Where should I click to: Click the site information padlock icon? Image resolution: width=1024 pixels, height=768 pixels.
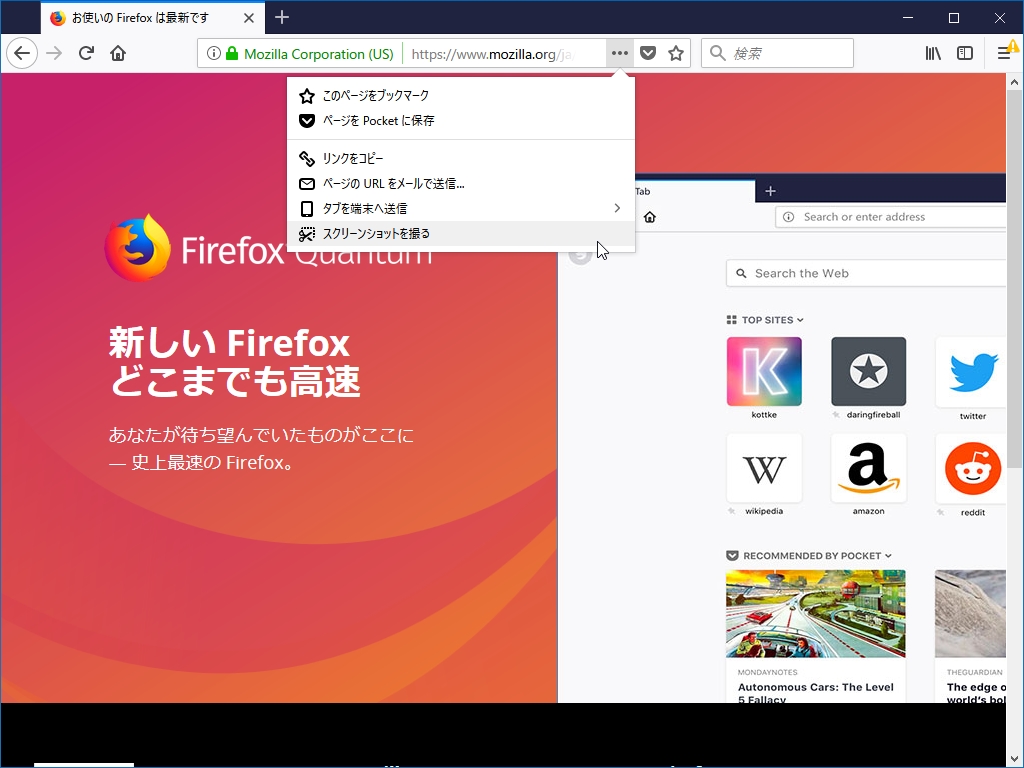(232, 53)
